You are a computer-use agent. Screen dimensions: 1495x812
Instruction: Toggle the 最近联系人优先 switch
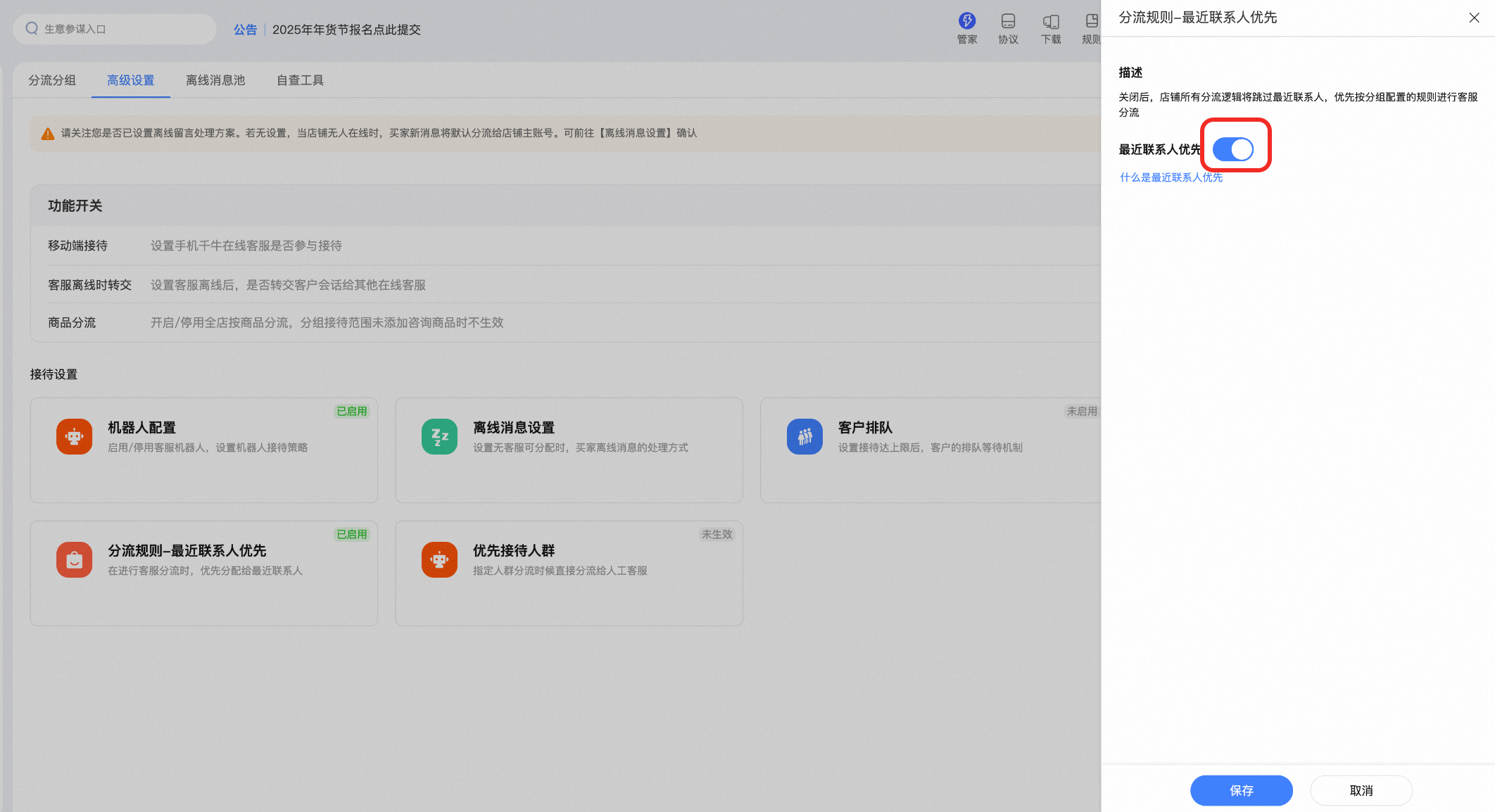(x=1232, y=149)
